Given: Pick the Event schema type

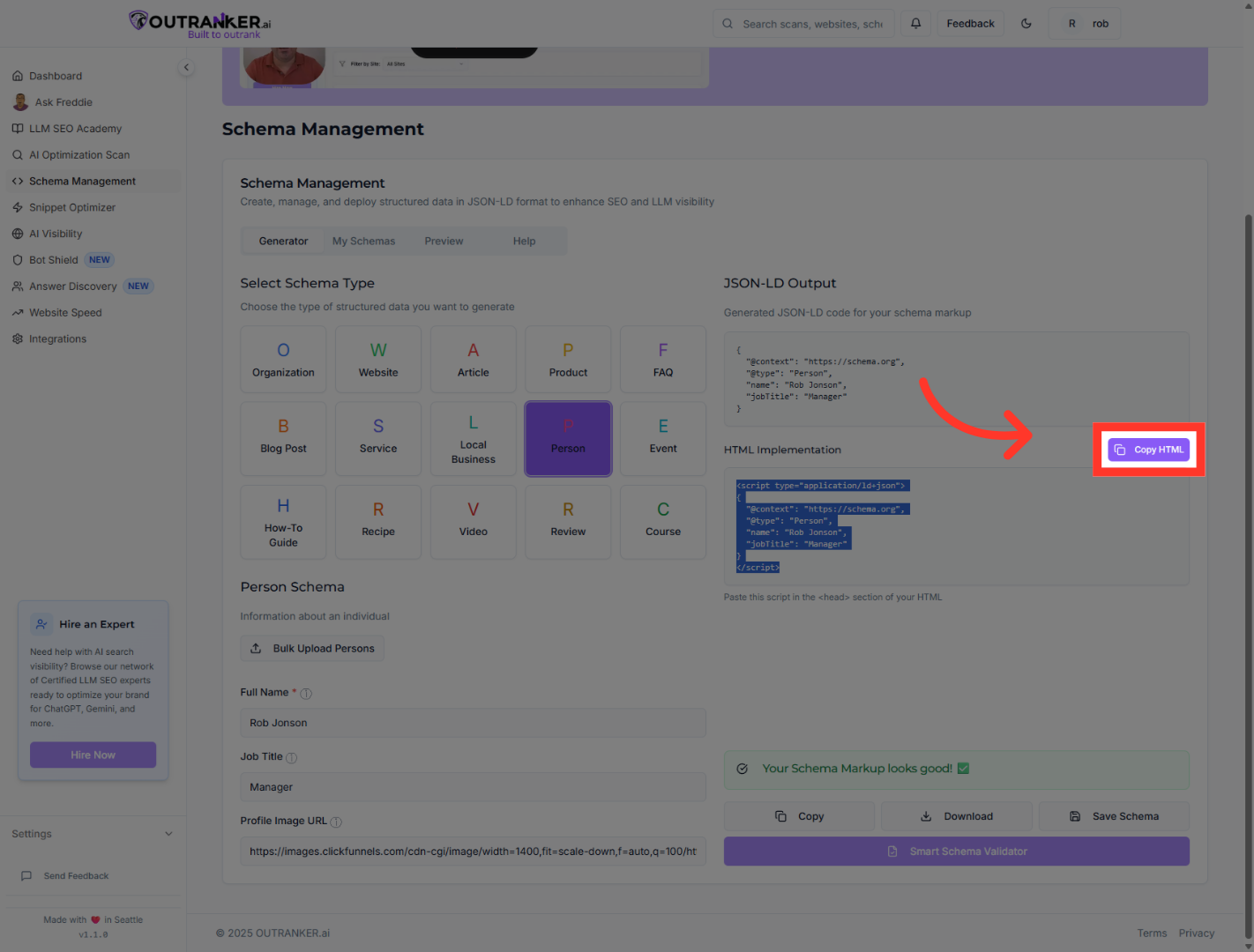Looking at the screenshot, I should [663, 439].
